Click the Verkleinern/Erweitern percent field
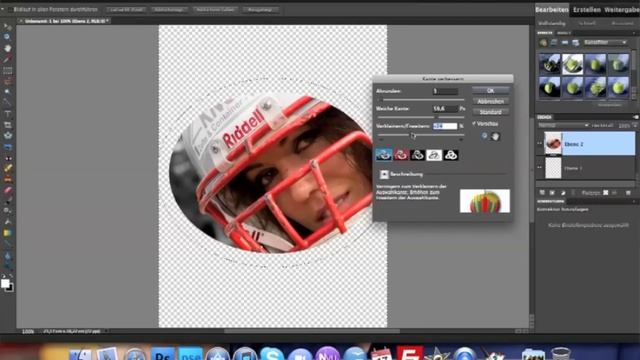 pyautogui.click(x=445, y=126)
